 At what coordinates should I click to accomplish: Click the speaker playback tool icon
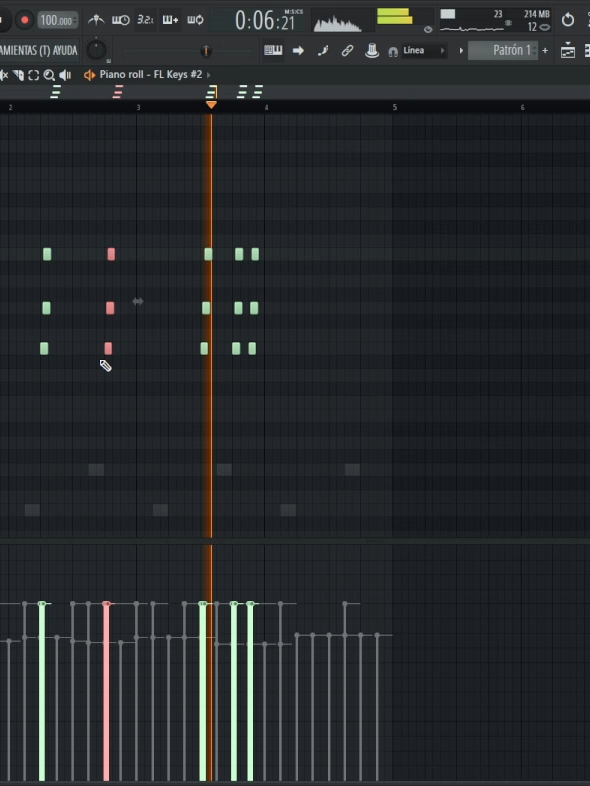pos(65,75)
